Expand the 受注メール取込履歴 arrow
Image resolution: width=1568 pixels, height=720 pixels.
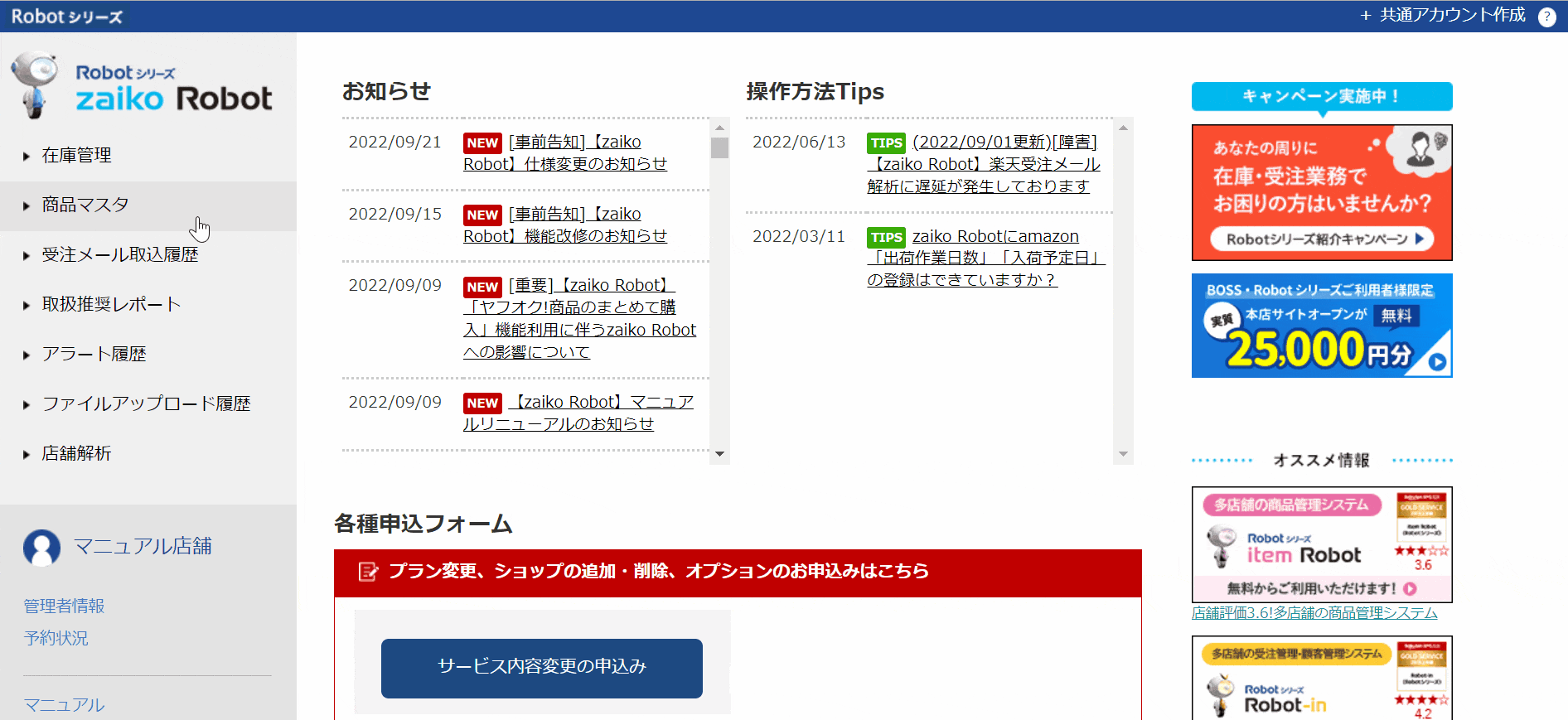[27, 255]
